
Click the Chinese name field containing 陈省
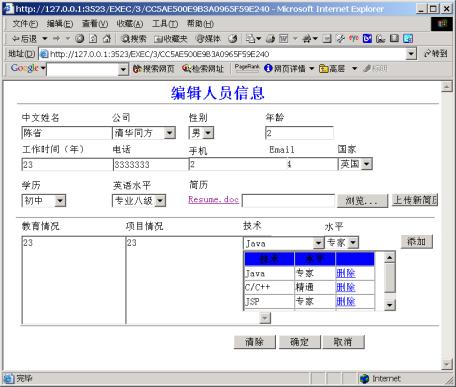pyautogui.click(x=67, y=133)
